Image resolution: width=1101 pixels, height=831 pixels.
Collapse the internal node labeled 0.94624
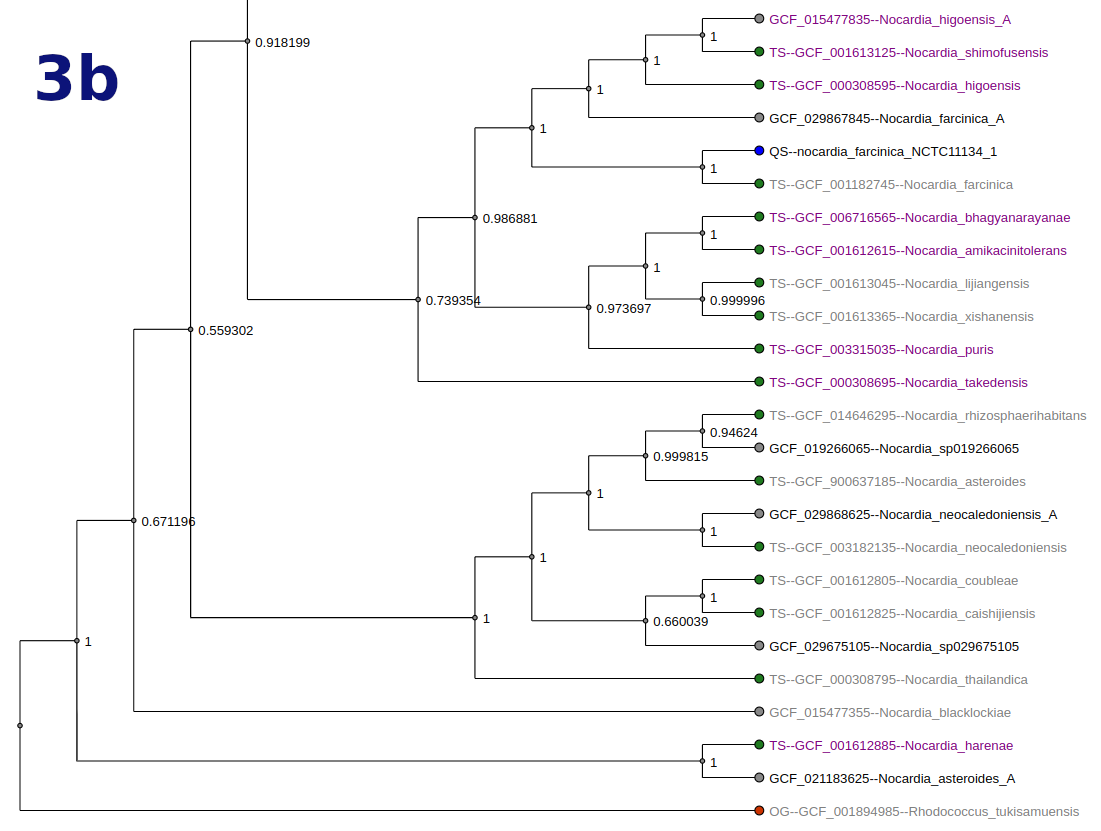tap(702, 431)
